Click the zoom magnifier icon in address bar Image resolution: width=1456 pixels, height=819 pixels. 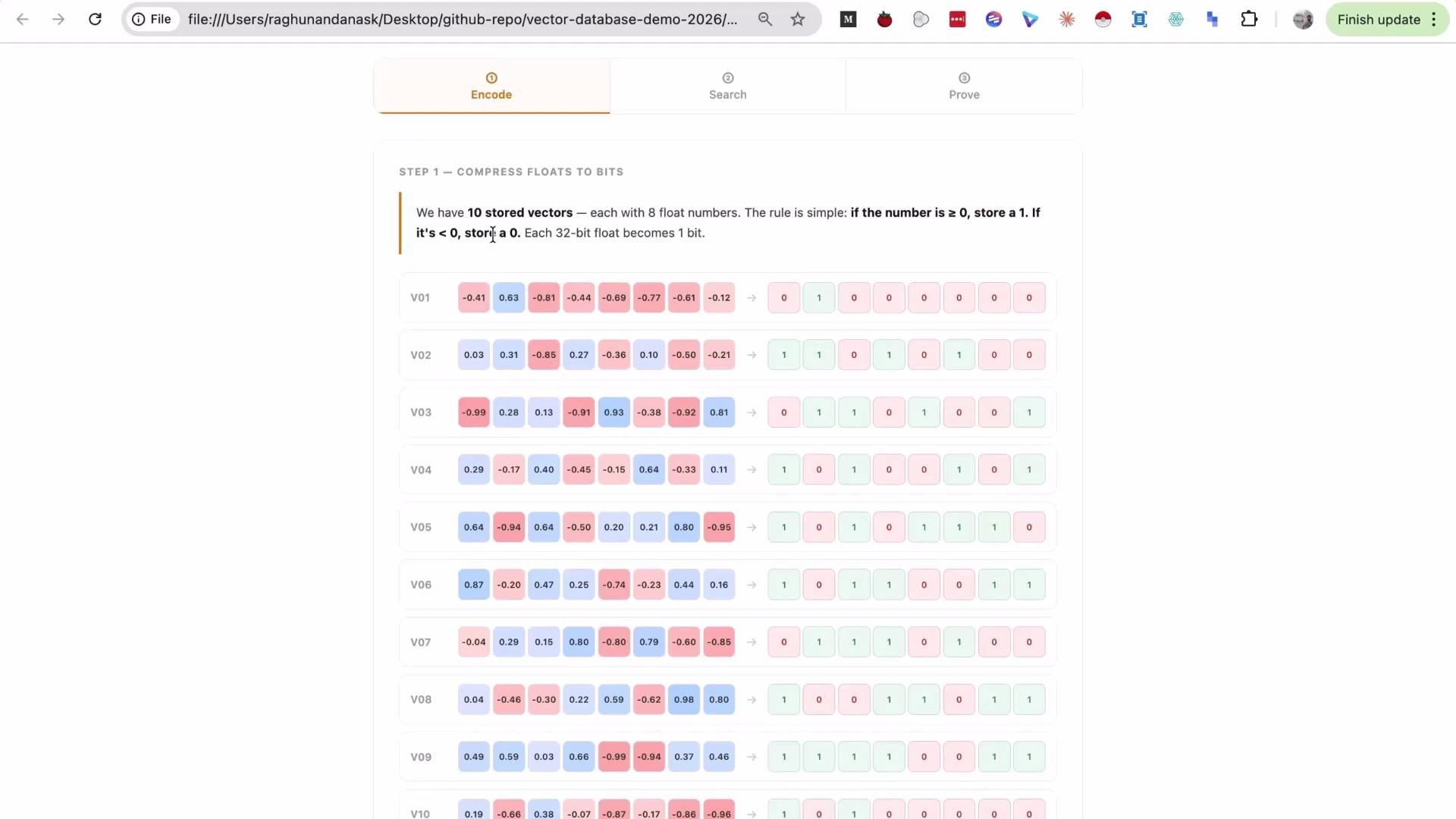tap(765, 20)
